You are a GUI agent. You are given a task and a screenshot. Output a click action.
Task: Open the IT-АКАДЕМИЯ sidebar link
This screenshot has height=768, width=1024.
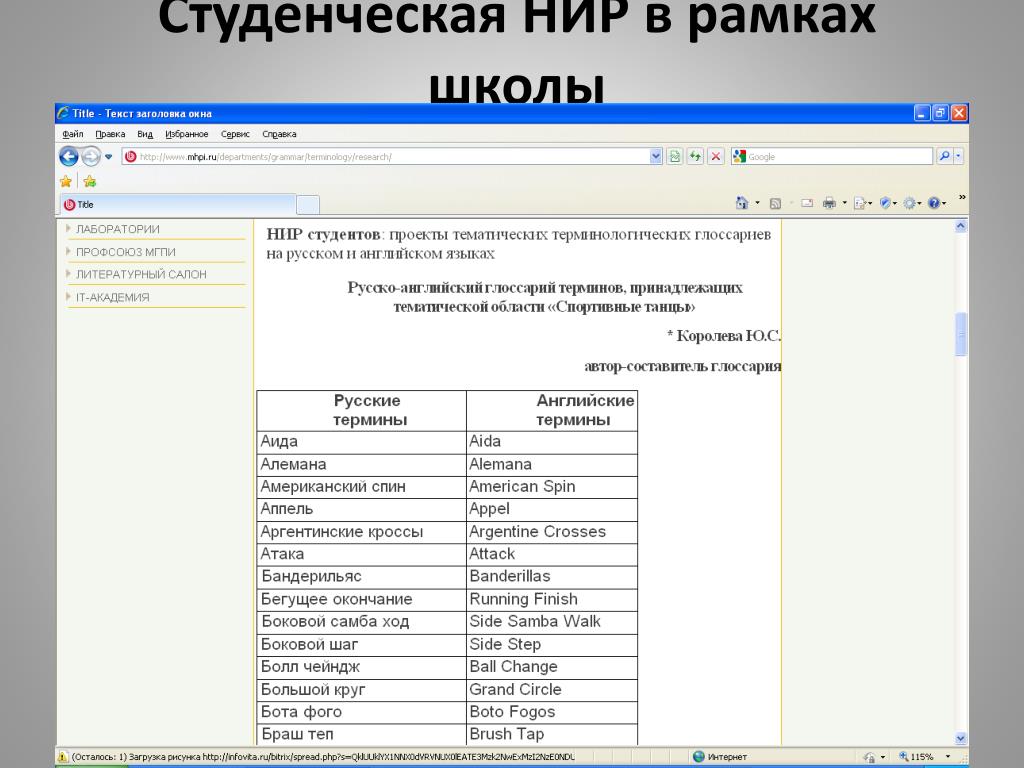pos(112,297)
